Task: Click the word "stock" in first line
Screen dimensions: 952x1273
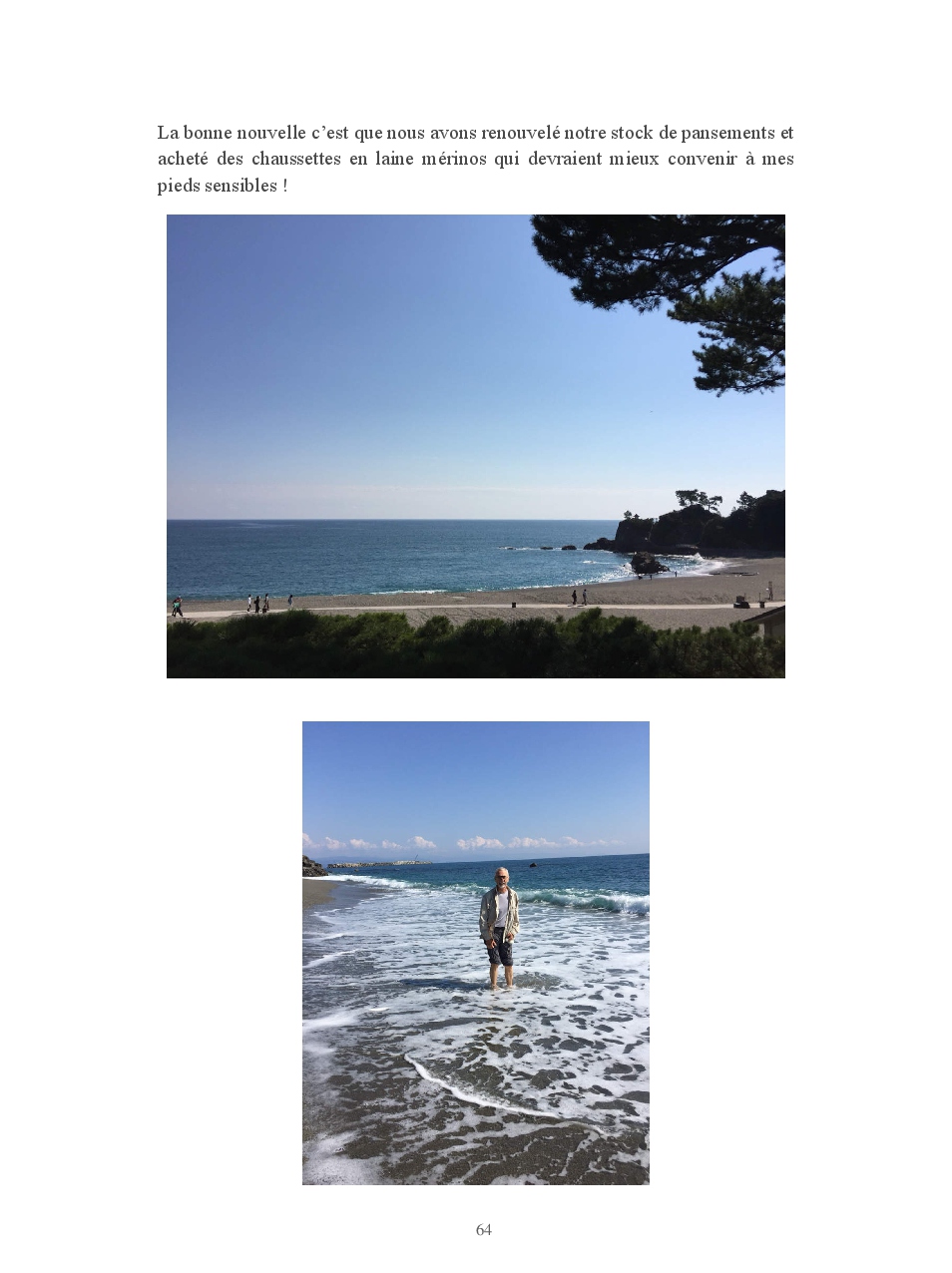Action: (631, 133)
